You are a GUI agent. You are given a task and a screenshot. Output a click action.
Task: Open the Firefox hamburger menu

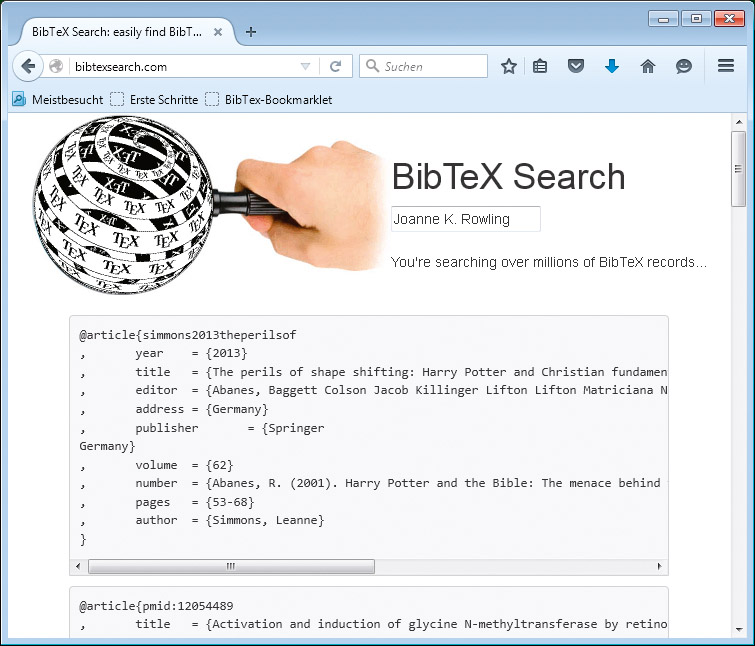pos(726,67)
